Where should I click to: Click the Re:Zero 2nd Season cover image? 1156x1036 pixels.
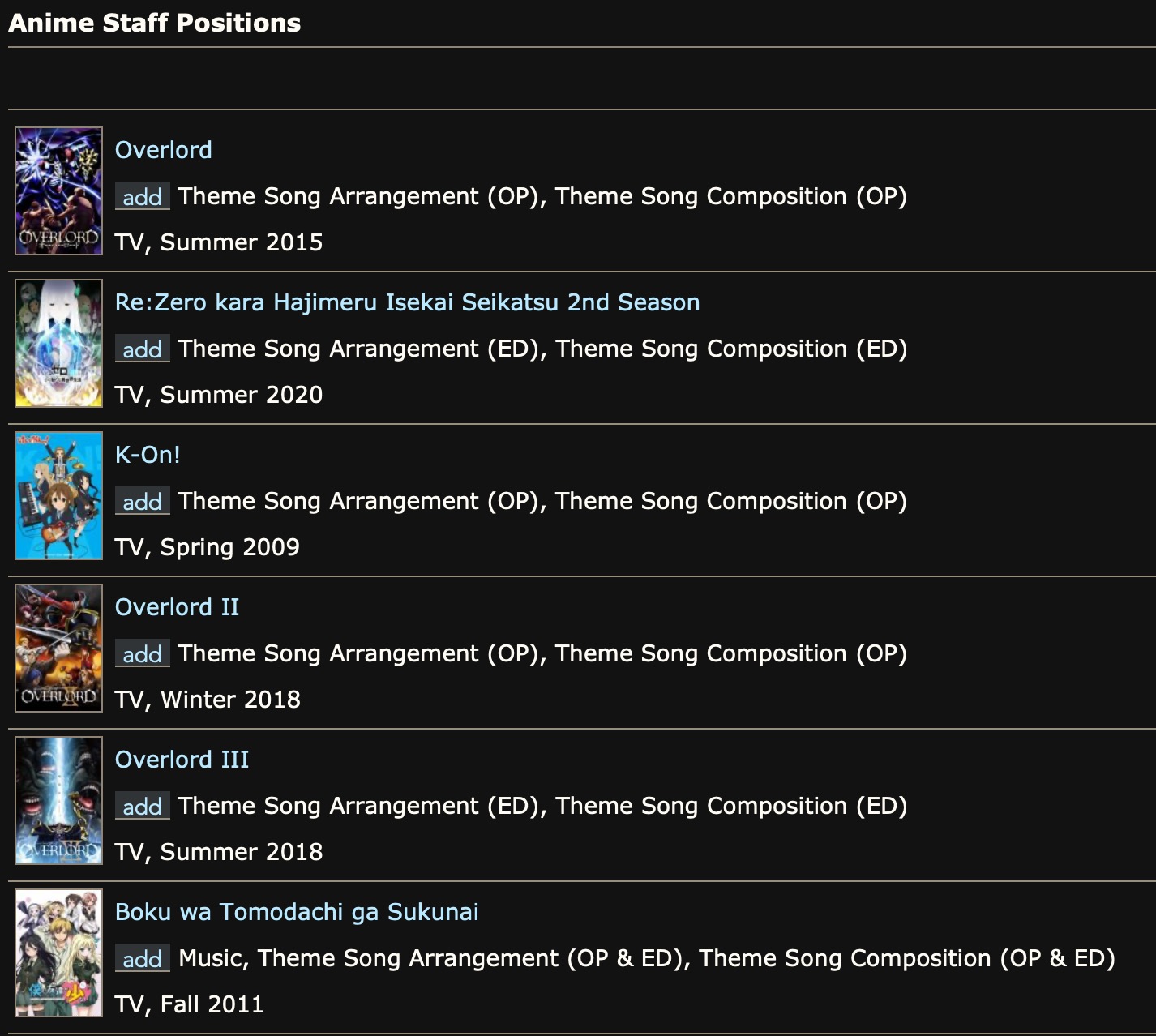[59, 343]
